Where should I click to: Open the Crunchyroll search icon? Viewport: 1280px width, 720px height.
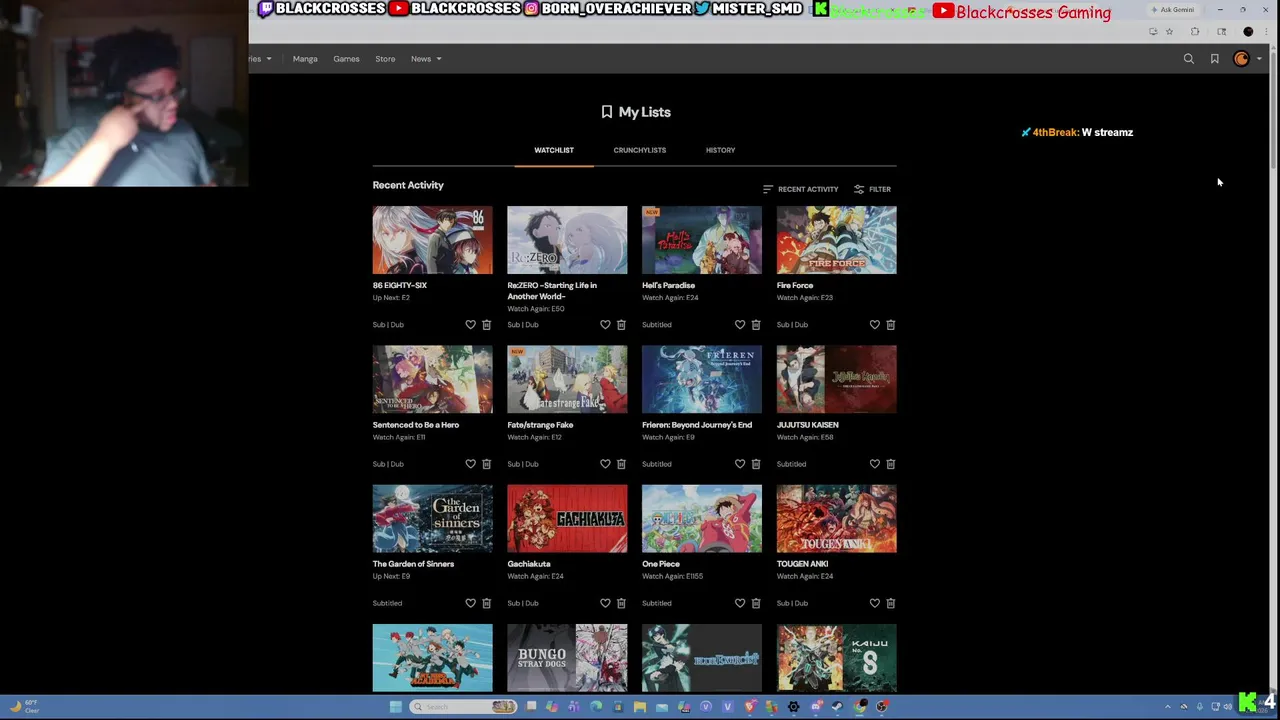click(1189, 59)
